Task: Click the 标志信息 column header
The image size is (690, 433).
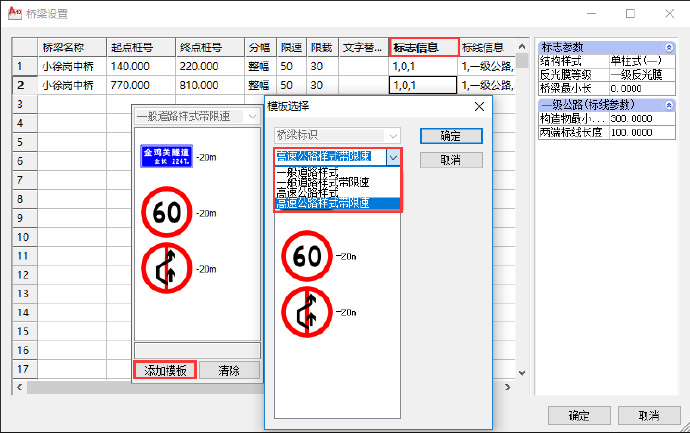Action: click(x=424, y=47)
